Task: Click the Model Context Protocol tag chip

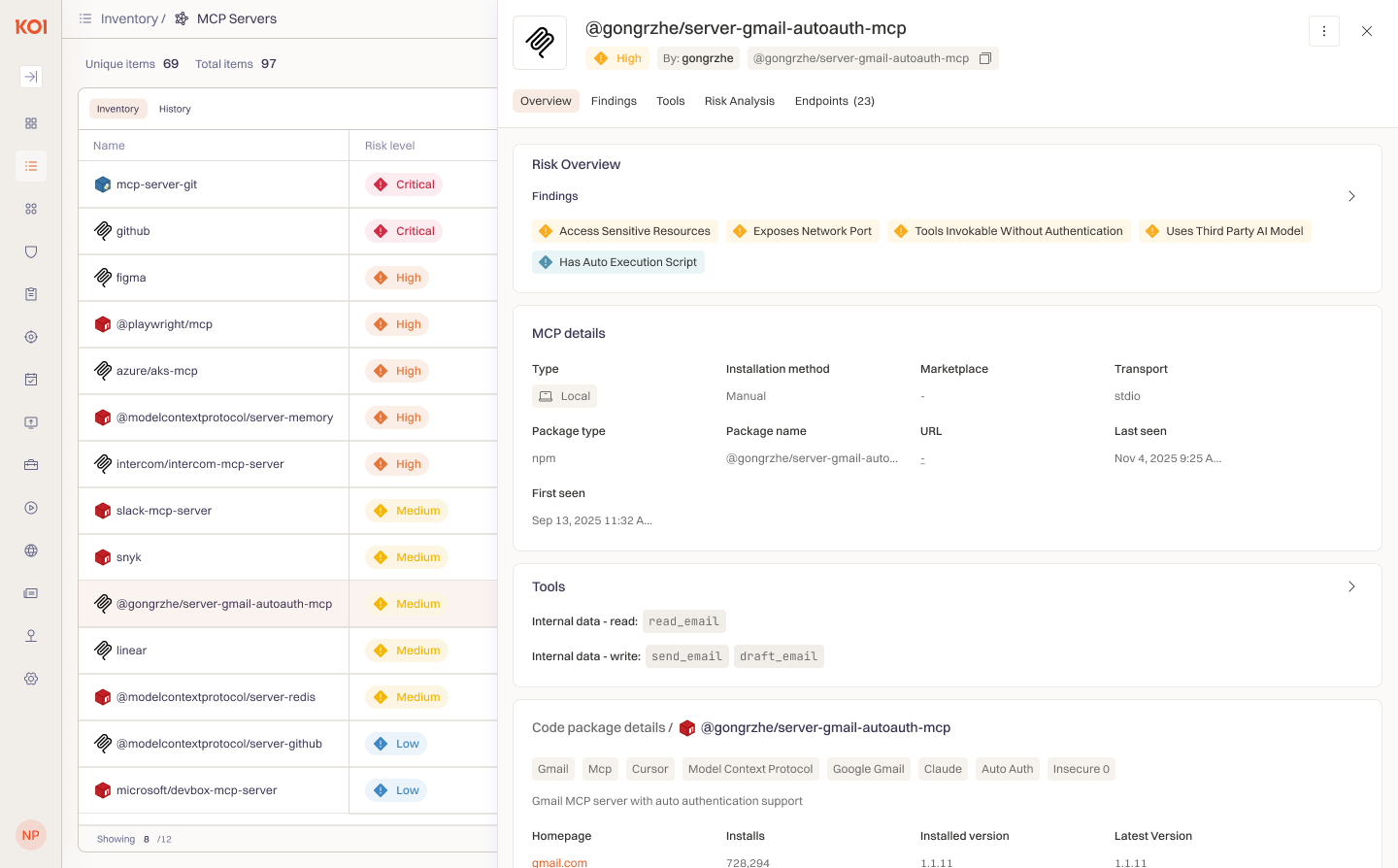Action: tap(750, 769)
